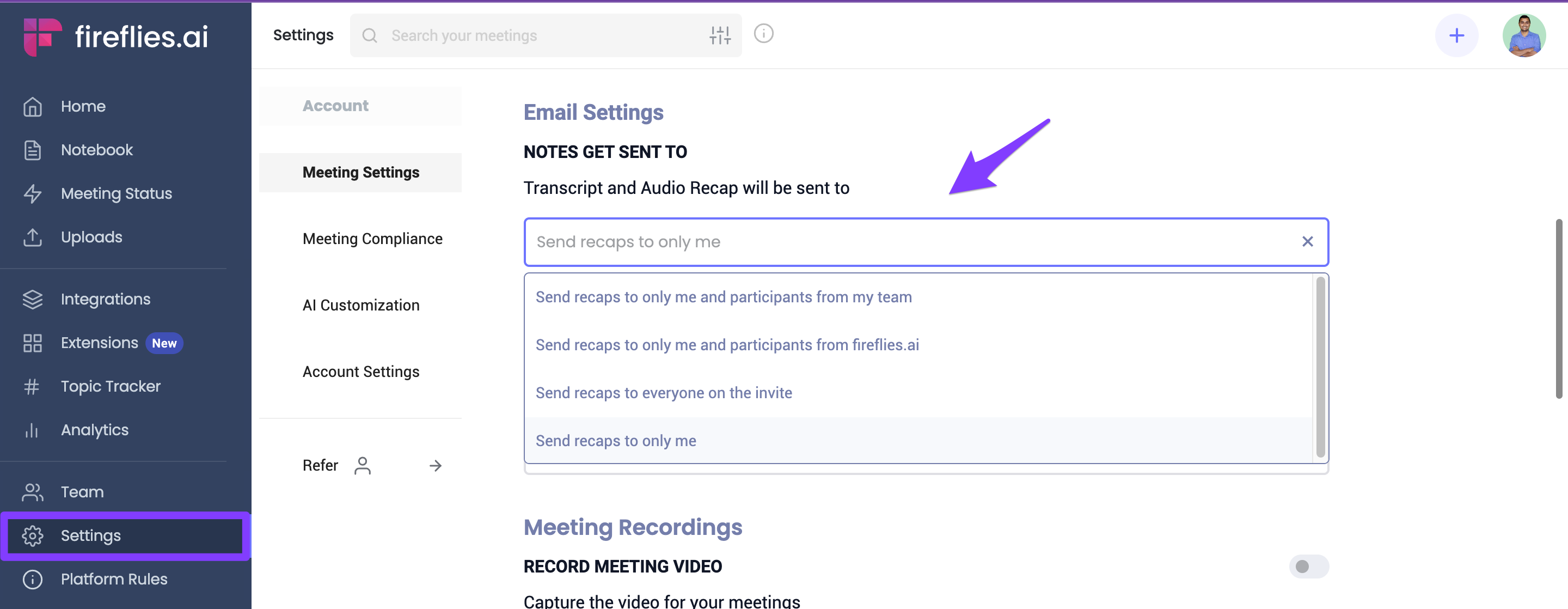1568x609 pixels.
Task: Click the dropdown list scrollbar
Action: [1320, 368]
